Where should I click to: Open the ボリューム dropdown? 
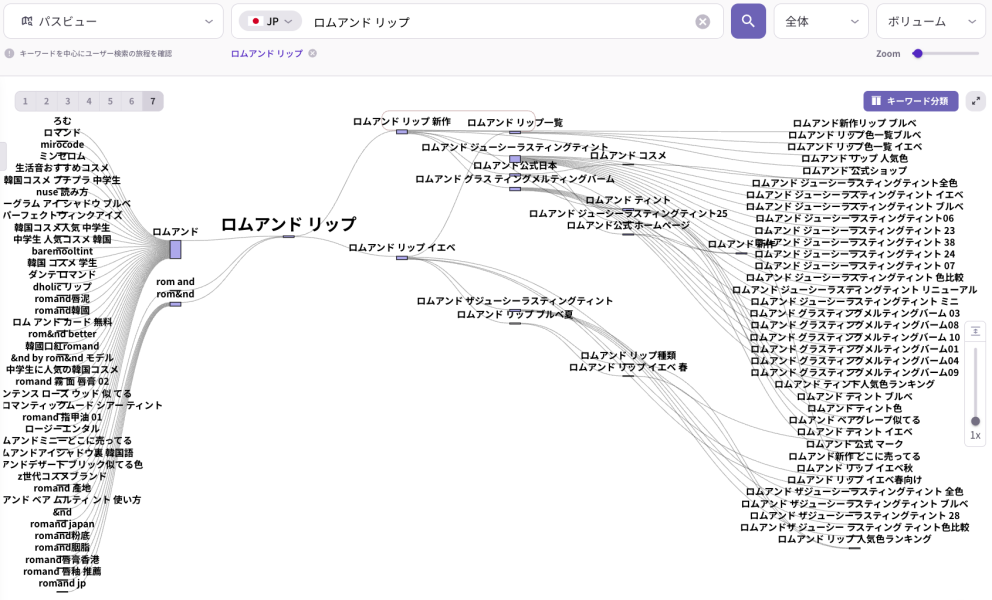click(931, 22)
